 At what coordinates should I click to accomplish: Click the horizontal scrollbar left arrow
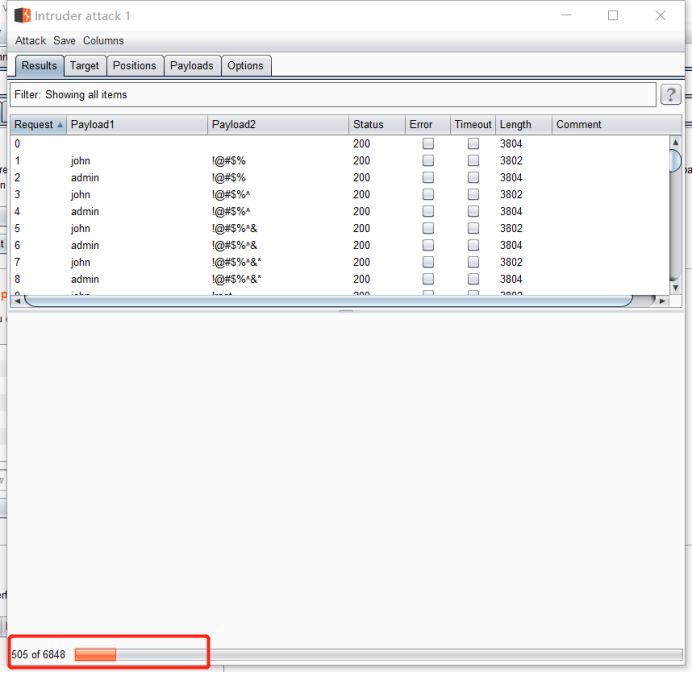17,301
